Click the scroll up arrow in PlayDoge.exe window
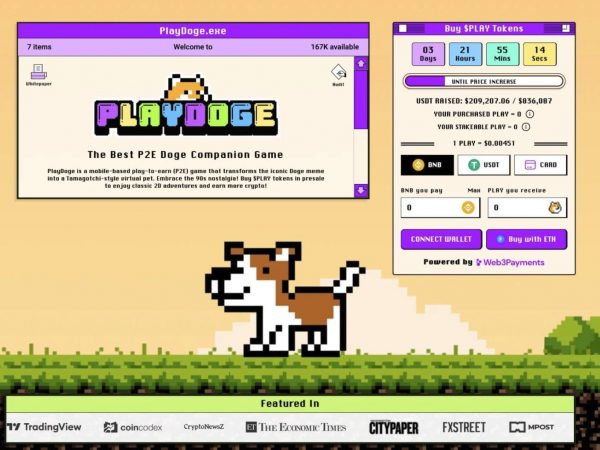Viewport: 600px width, 450px height. pyautogui.click(x=361, y=64)
